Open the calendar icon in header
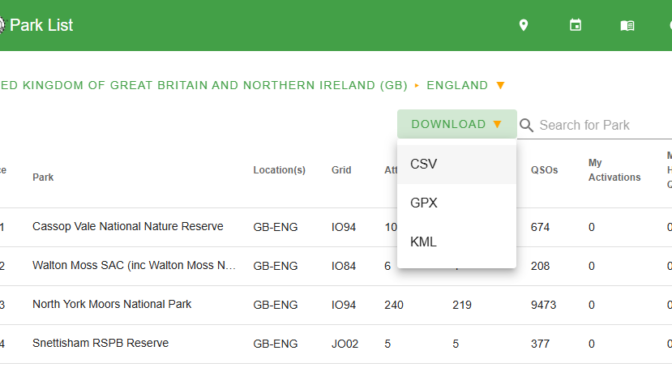The width and height of the screenshot is (672, 372). click(x=575, y=25)
